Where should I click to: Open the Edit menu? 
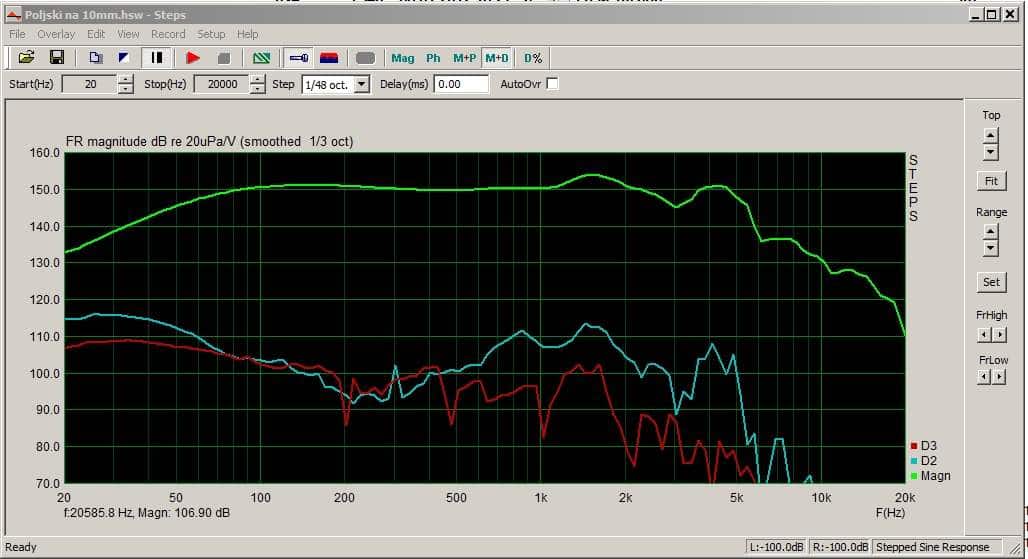[x=96, y=34]
